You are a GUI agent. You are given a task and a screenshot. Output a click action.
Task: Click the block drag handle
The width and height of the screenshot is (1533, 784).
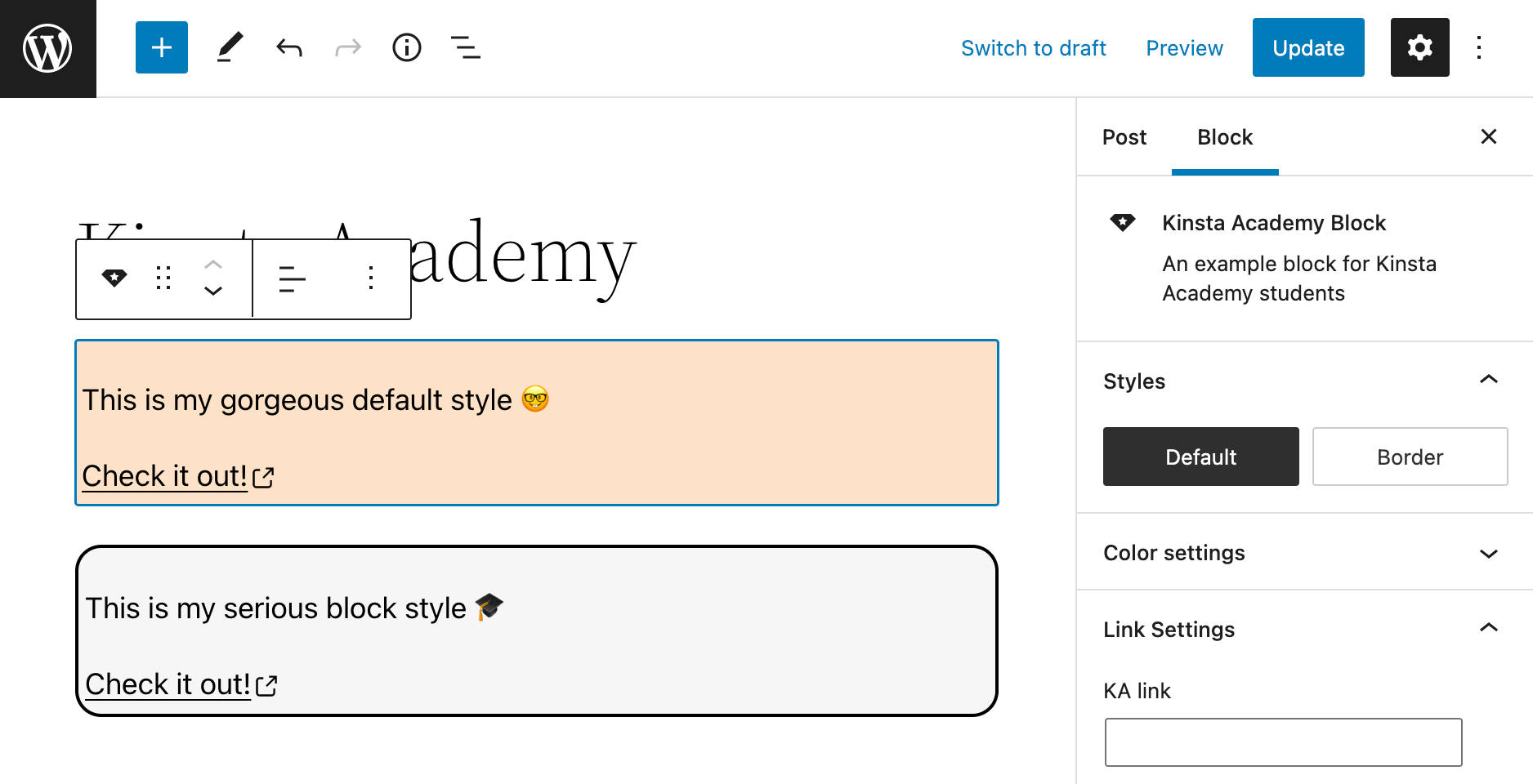[163, 278]
